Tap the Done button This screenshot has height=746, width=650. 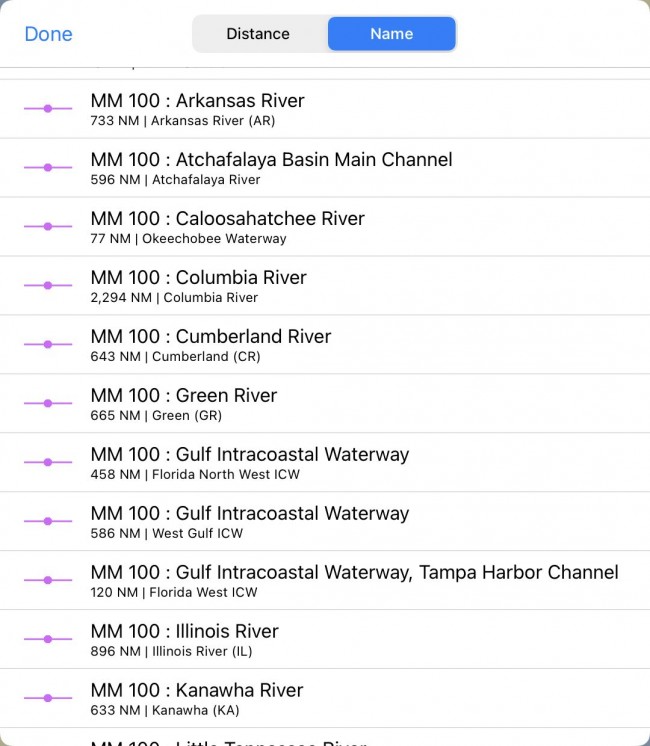[48, 34]
